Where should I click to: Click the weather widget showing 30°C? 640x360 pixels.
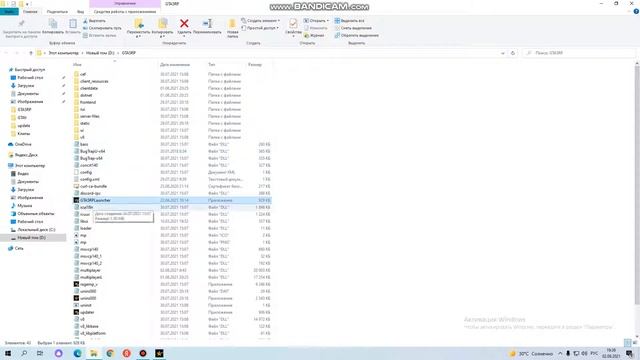pos(531,353)
